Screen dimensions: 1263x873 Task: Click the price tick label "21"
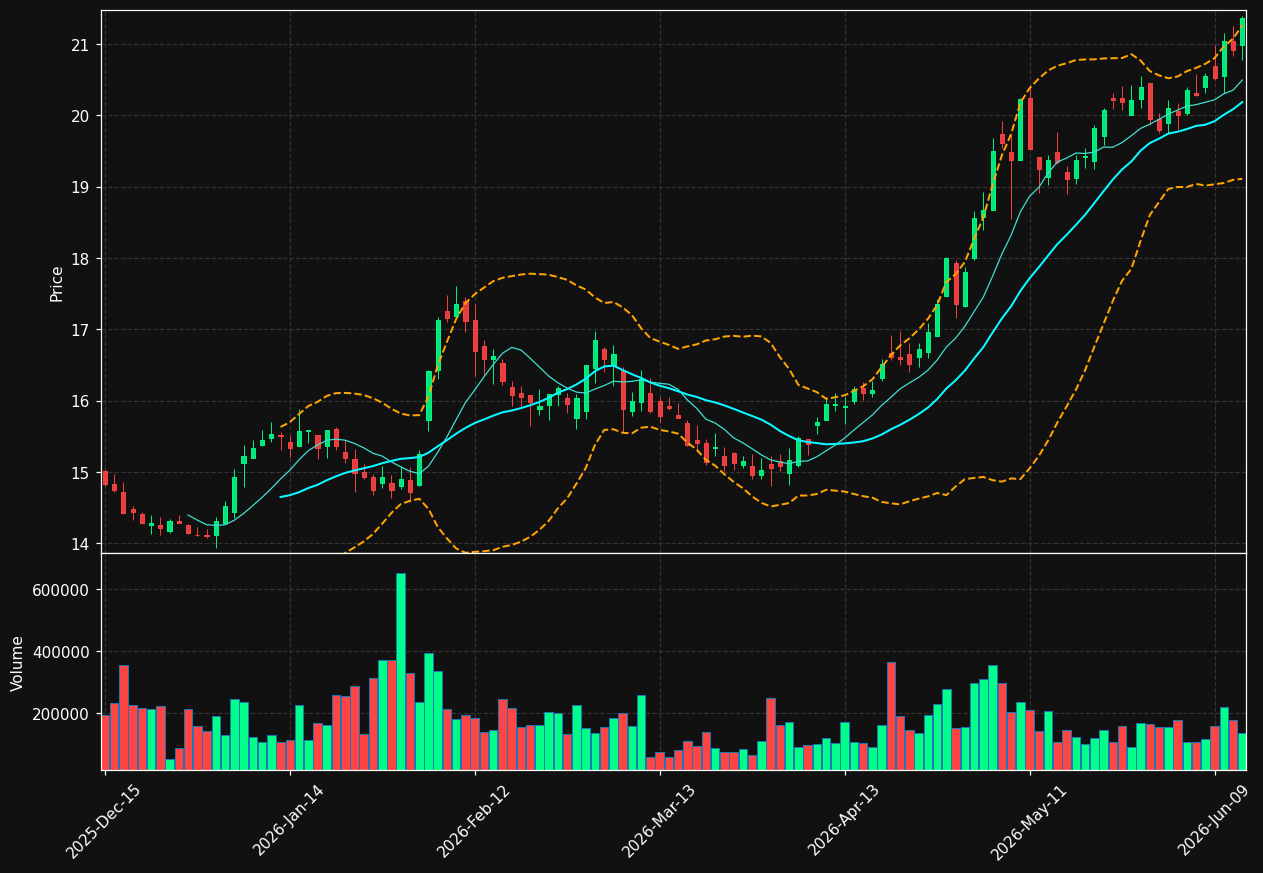pos(80,45)
